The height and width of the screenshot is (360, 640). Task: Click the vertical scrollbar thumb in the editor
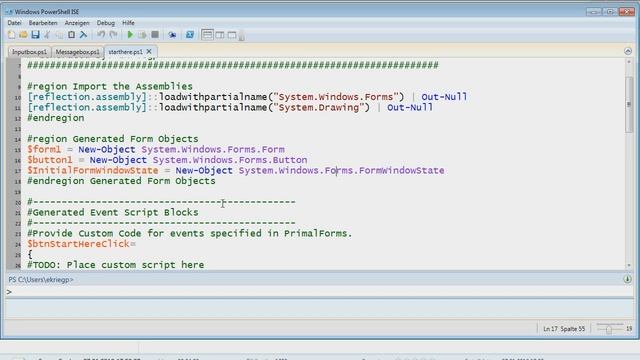point(629,104)
